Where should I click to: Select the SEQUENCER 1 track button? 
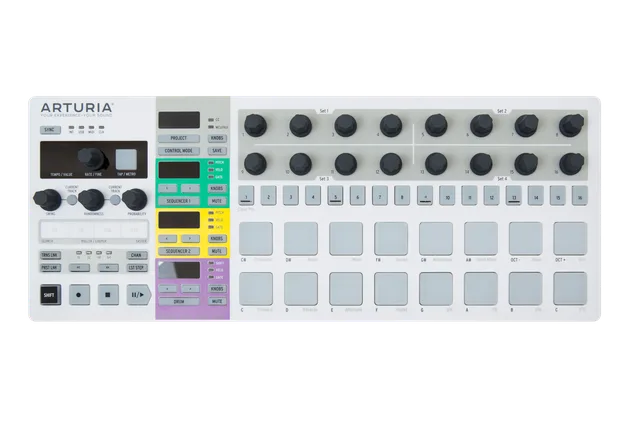[x=179, y=201]
